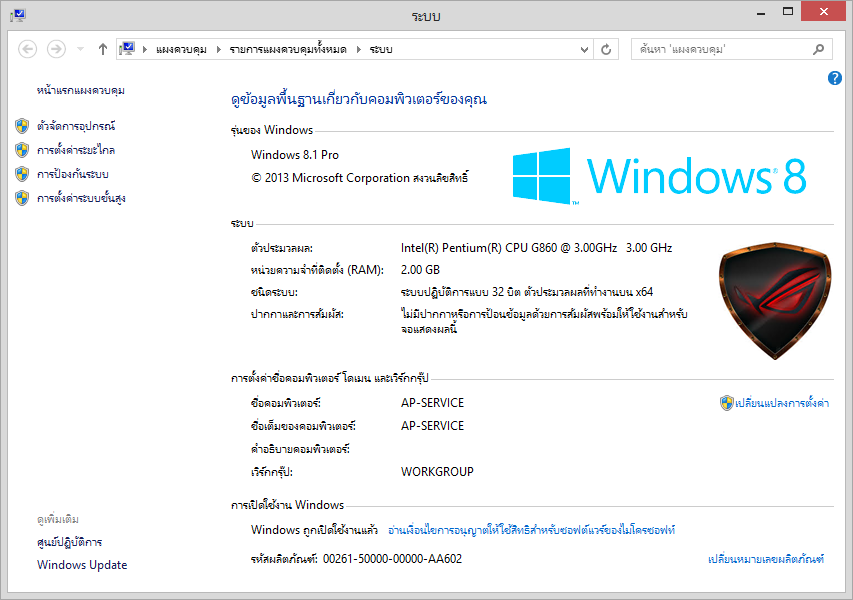Open address bar history dropdown
Image resolution: width=853 pixels, height=600 pixels.
[584, 50]
